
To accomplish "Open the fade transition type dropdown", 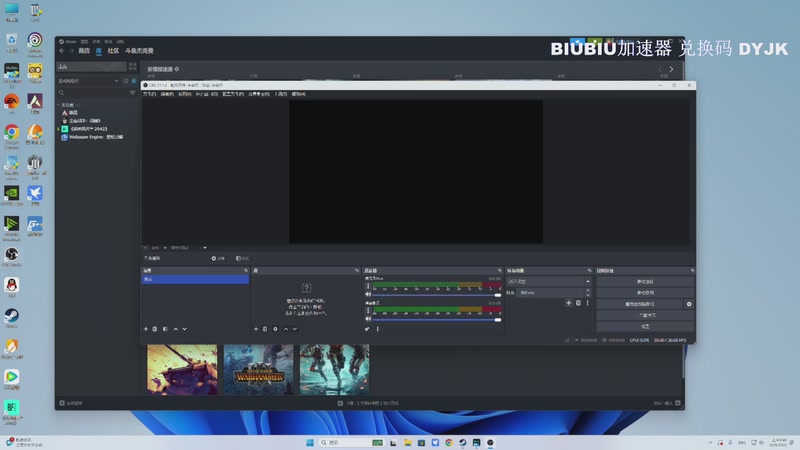I will coord(548,282).
